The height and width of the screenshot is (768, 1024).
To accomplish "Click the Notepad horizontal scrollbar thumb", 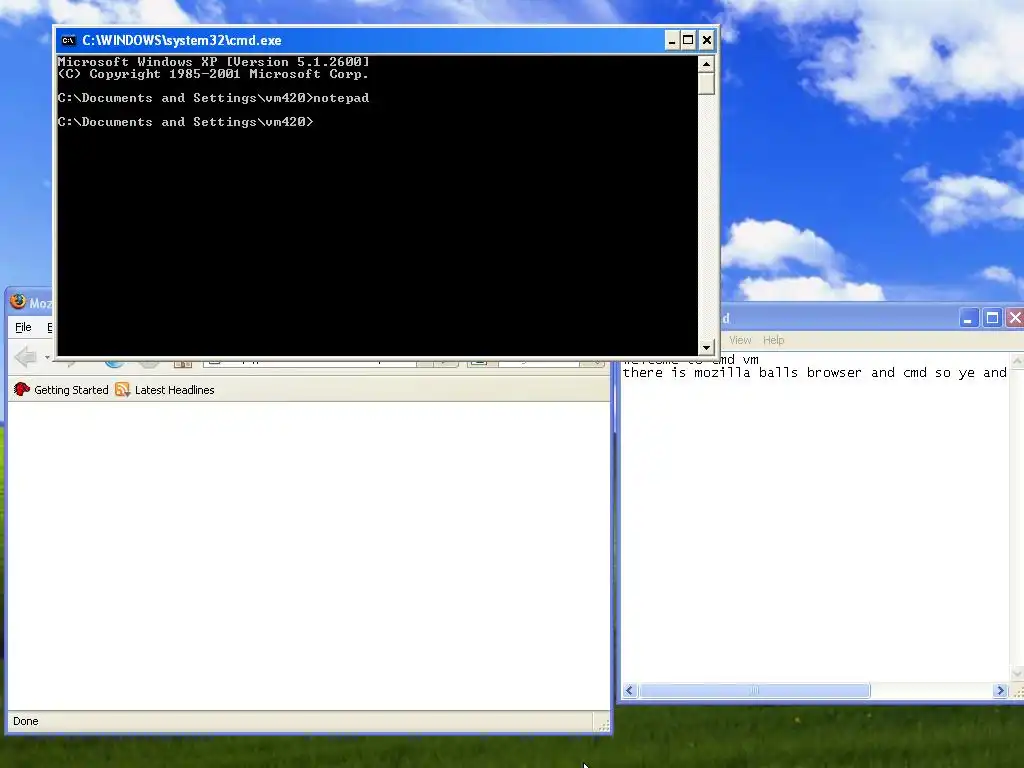I will [x=754, y=690].
